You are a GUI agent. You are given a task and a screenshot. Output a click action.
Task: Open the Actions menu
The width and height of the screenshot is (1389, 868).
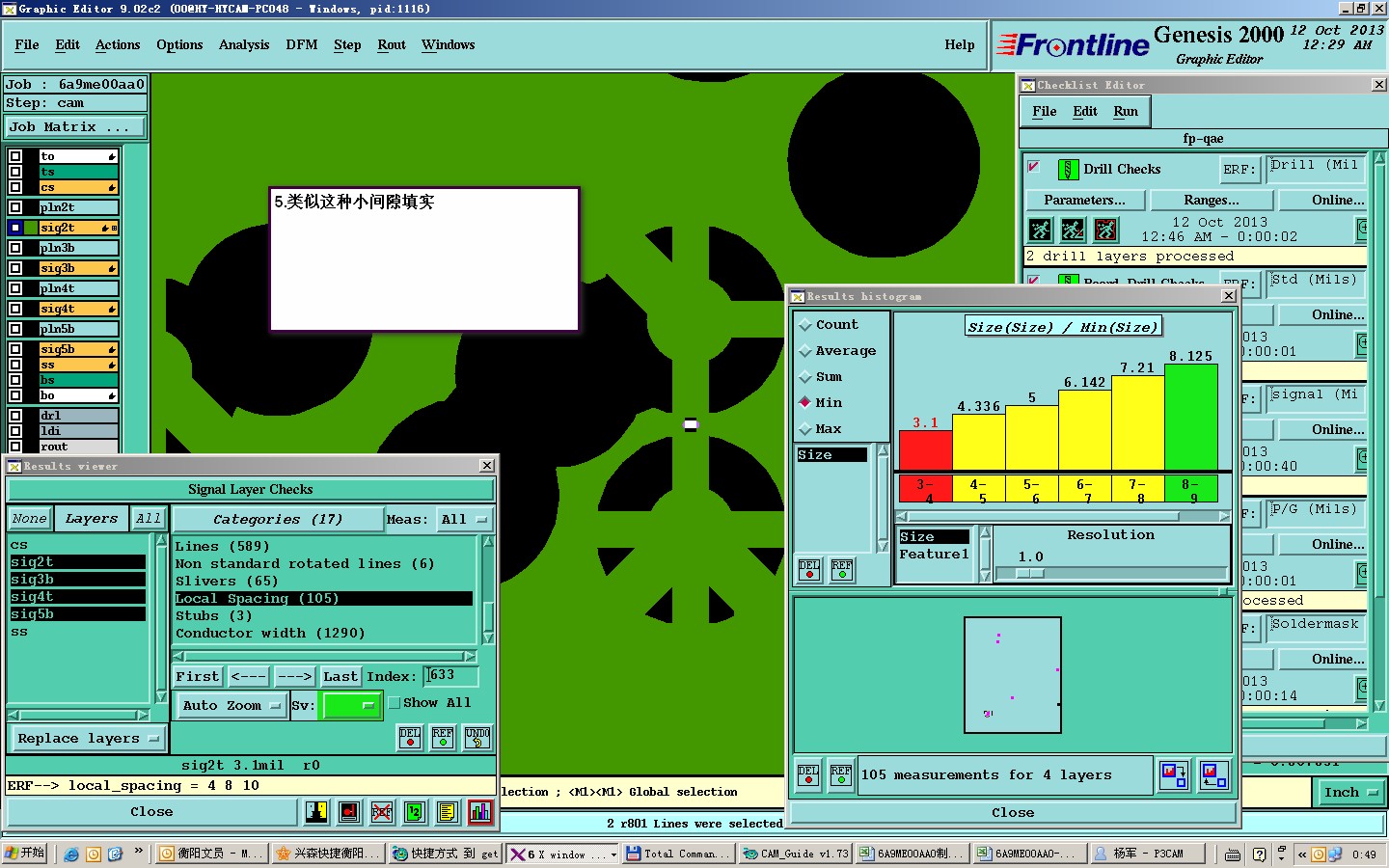(118, 45)
